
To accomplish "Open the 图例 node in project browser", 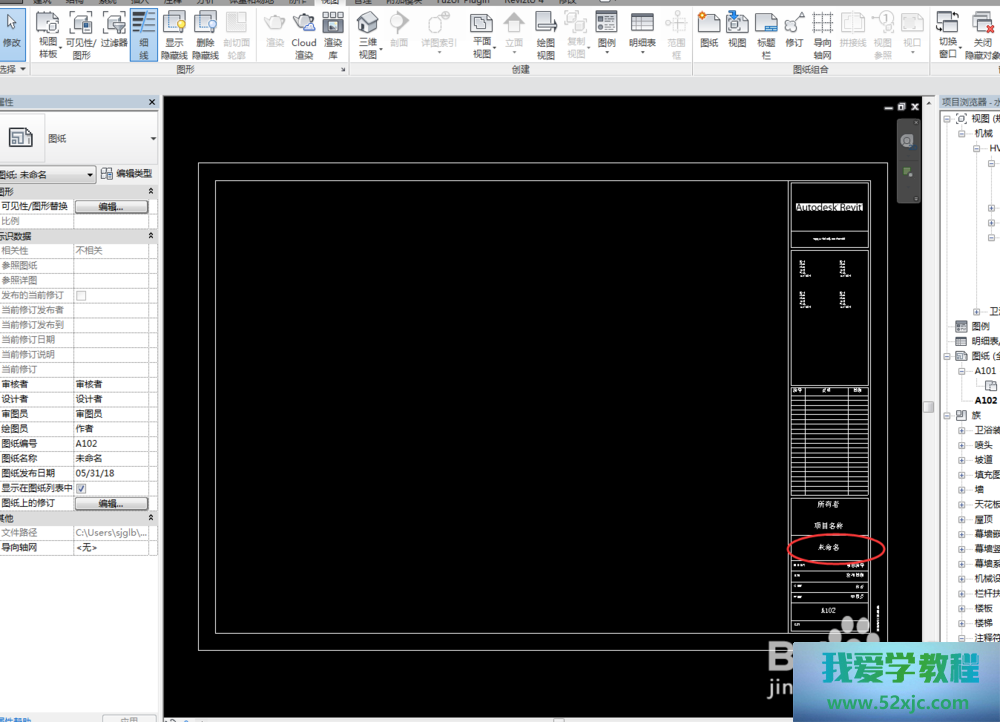I will click(x=981, y=326).
